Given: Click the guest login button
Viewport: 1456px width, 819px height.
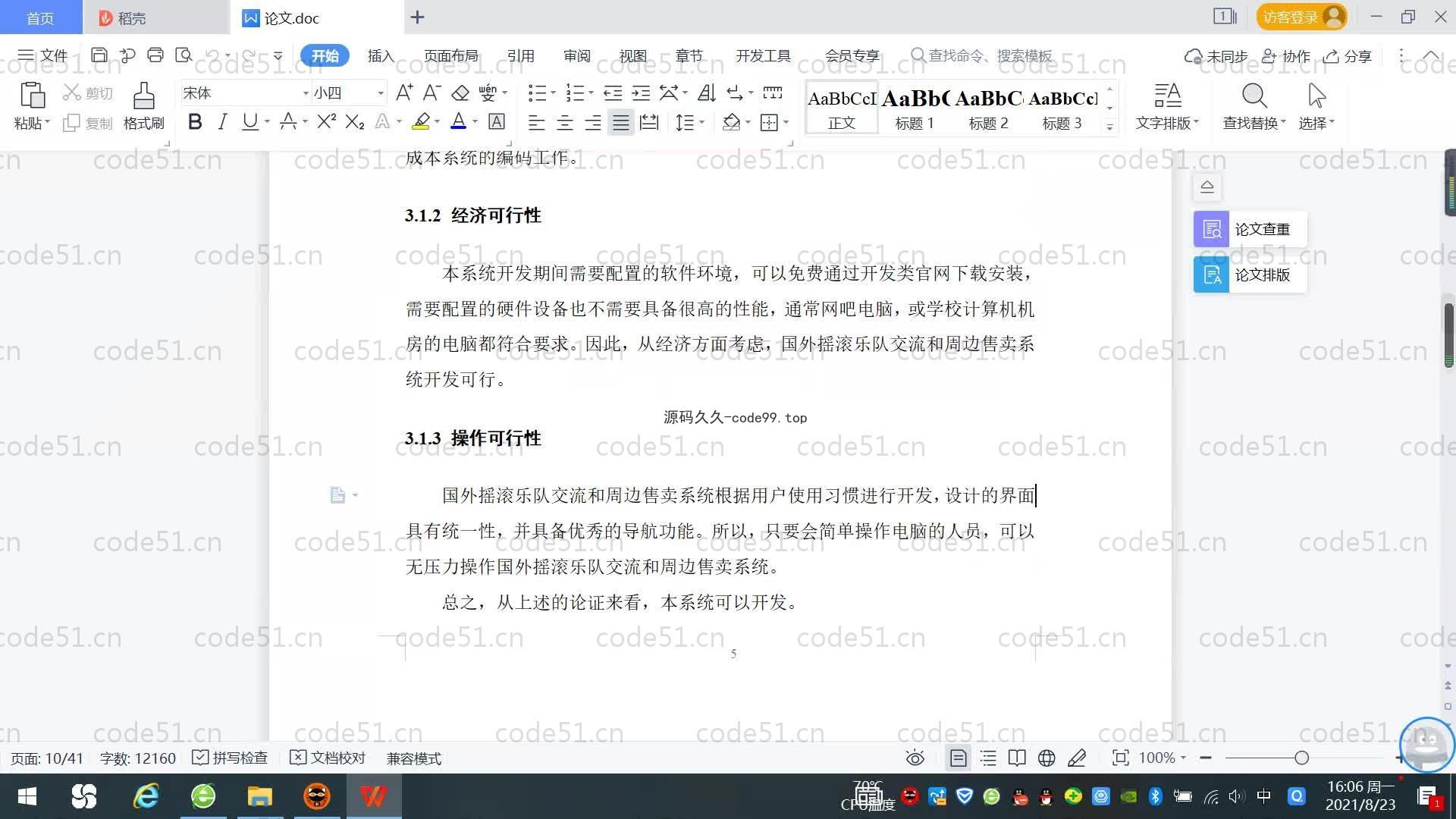Looking at the screenshot, I should click(1301, 17).
